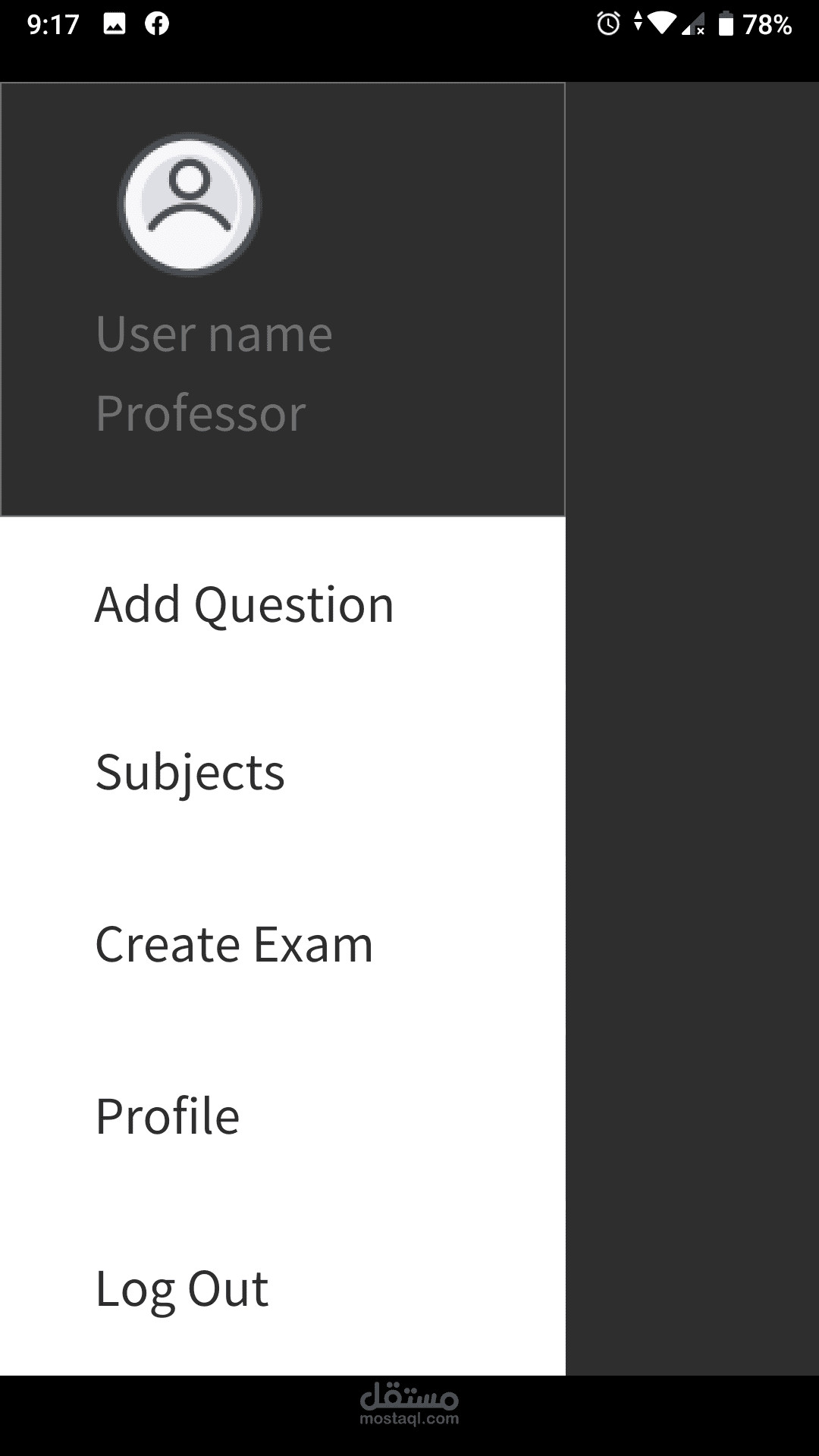
Task: Open Add Question from the drawer
Action: click(x=244, y=604)
